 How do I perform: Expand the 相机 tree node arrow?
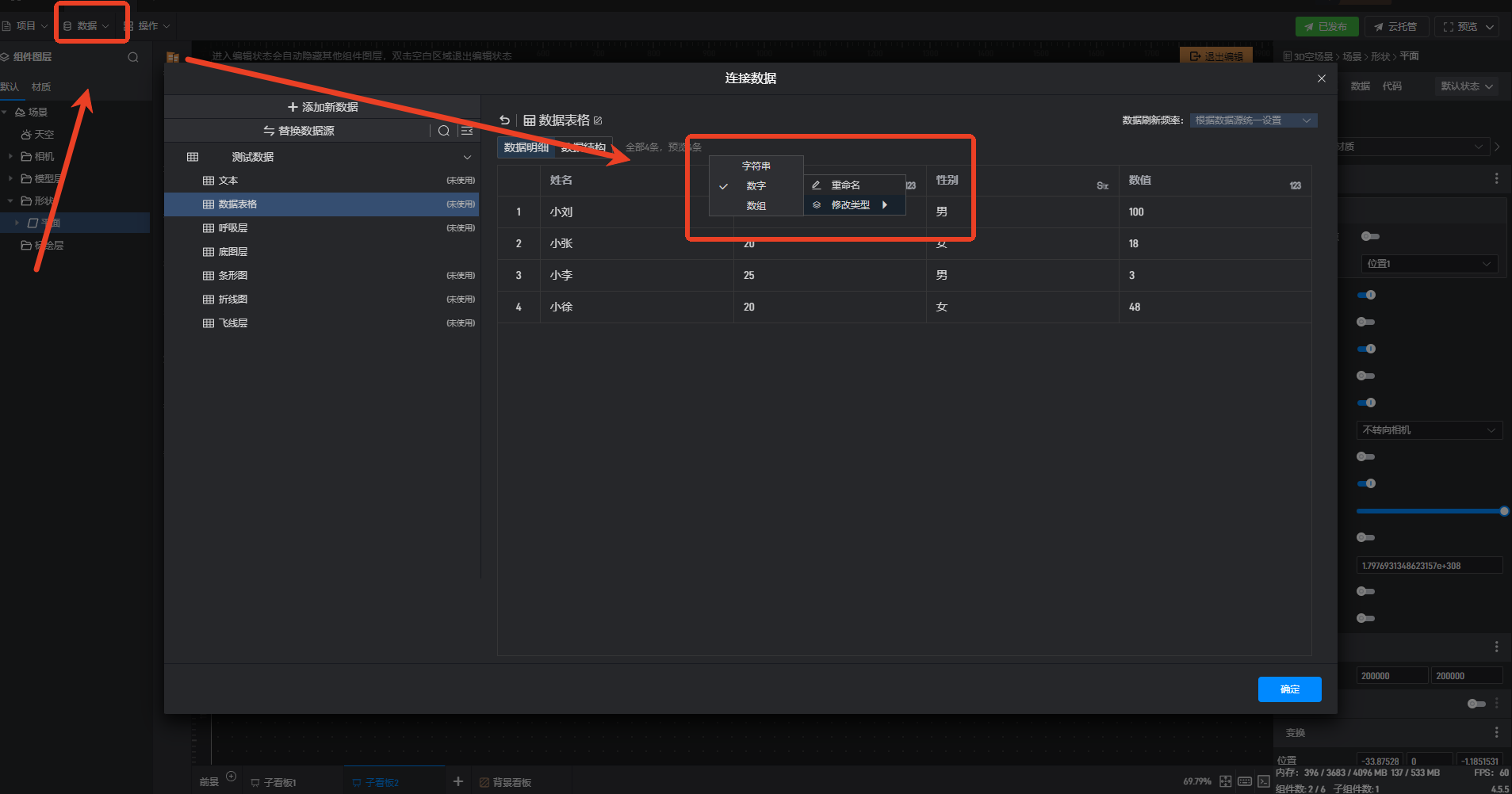pos(10,157)
